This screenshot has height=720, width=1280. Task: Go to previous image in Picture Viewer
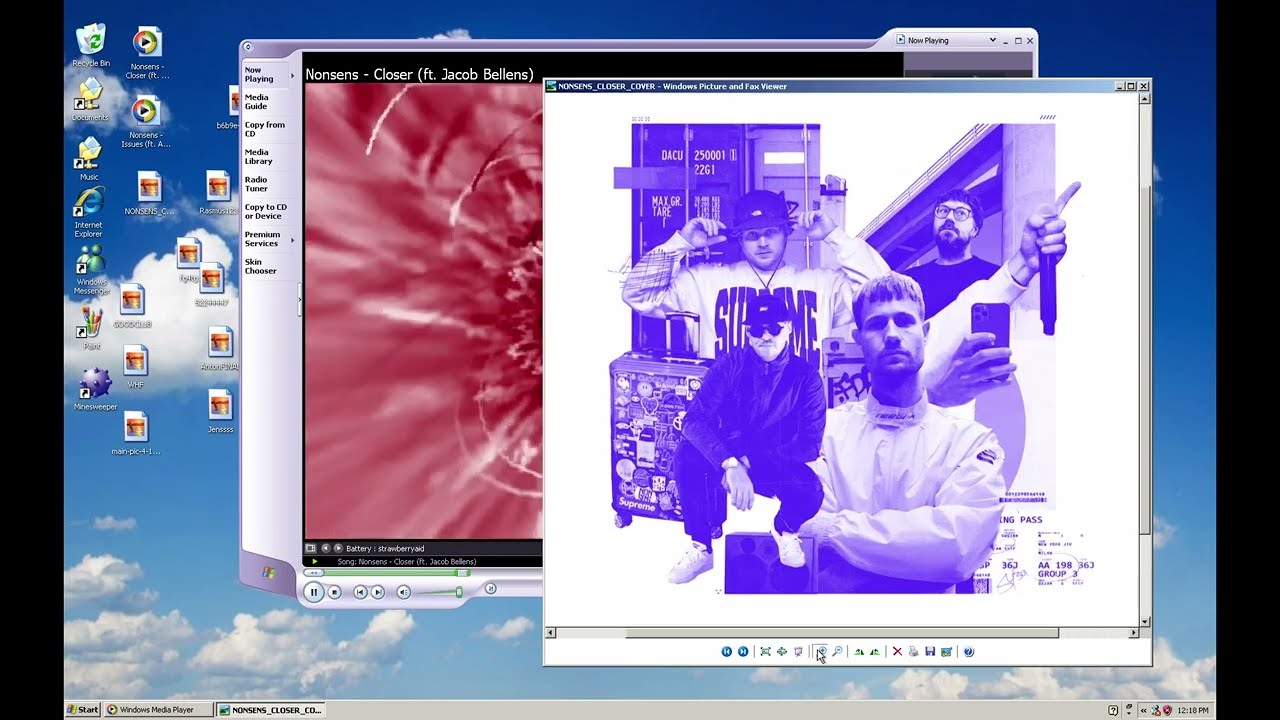pos(727,651)
